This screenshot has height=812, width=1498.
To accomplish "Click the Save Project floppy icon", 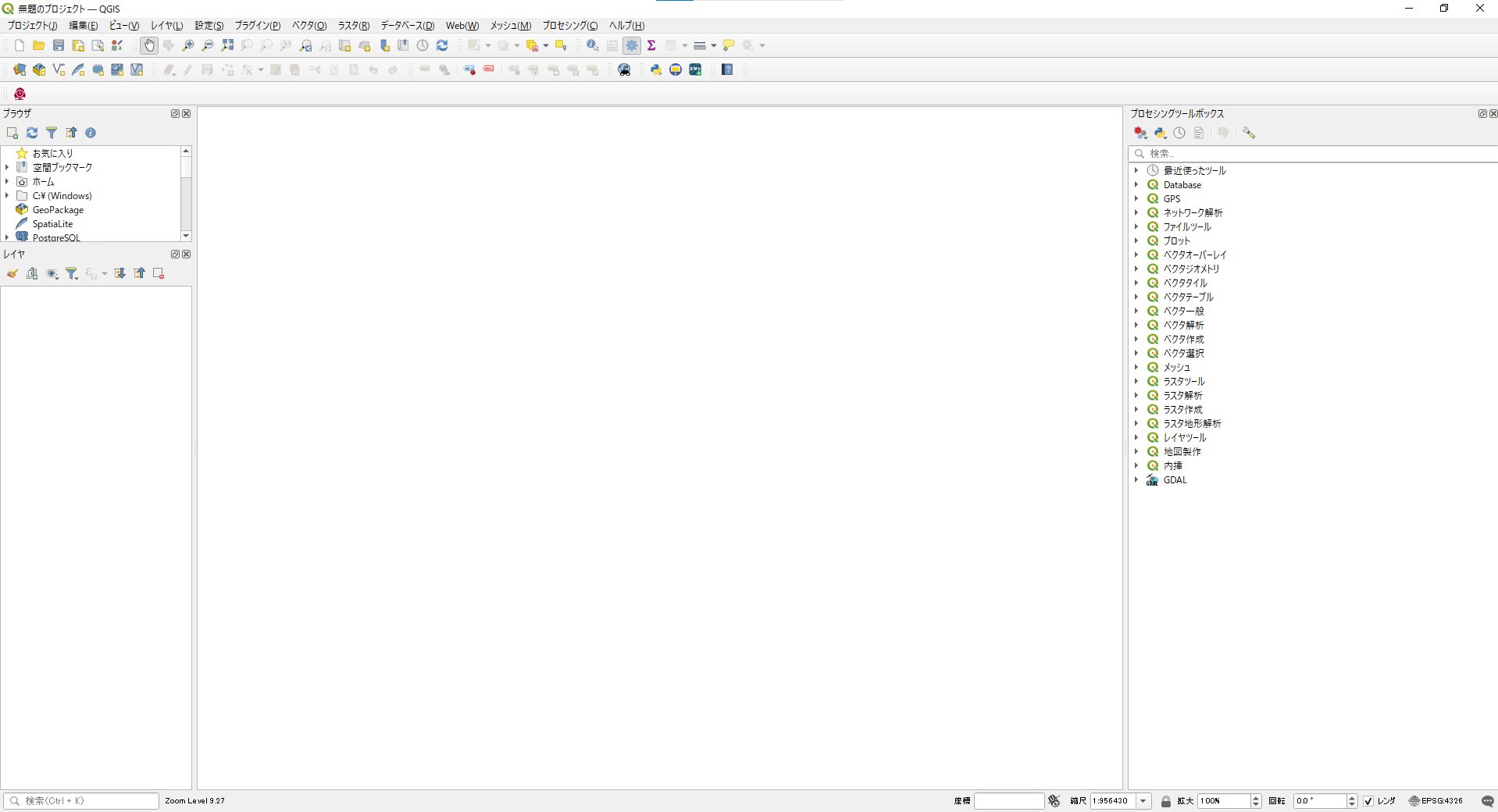I will [x=59, y=46].
